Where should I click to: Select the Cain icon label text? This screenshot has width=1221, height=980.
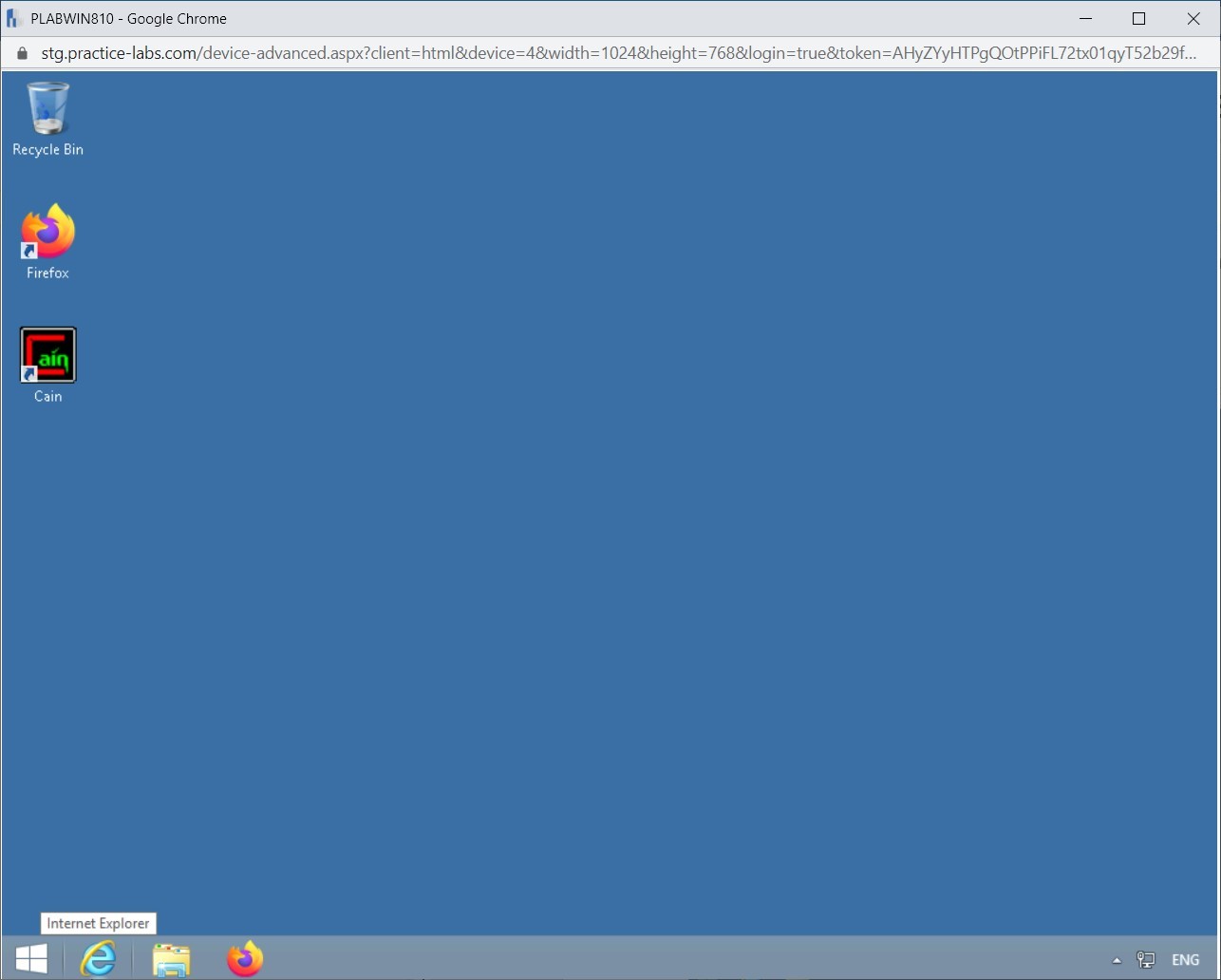[x=47, y=396]
